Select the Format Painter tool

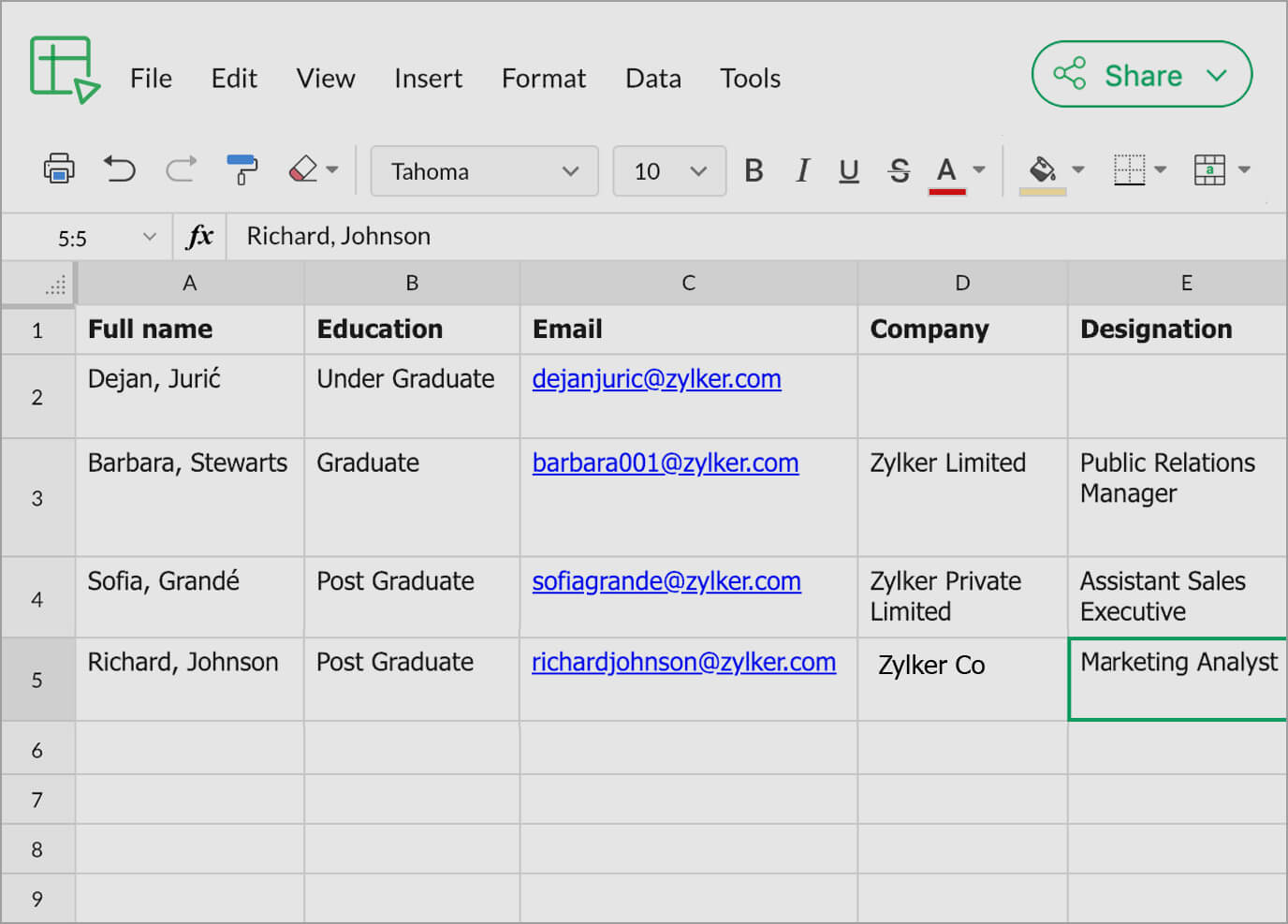(241, 169)
